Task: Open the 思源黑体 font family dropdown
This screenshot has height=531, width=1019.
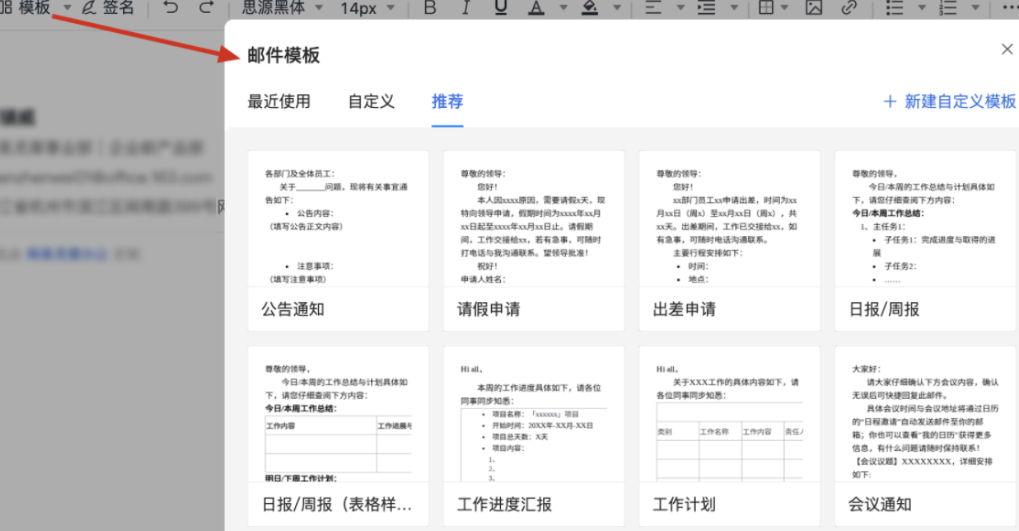Action: [282, 7]
